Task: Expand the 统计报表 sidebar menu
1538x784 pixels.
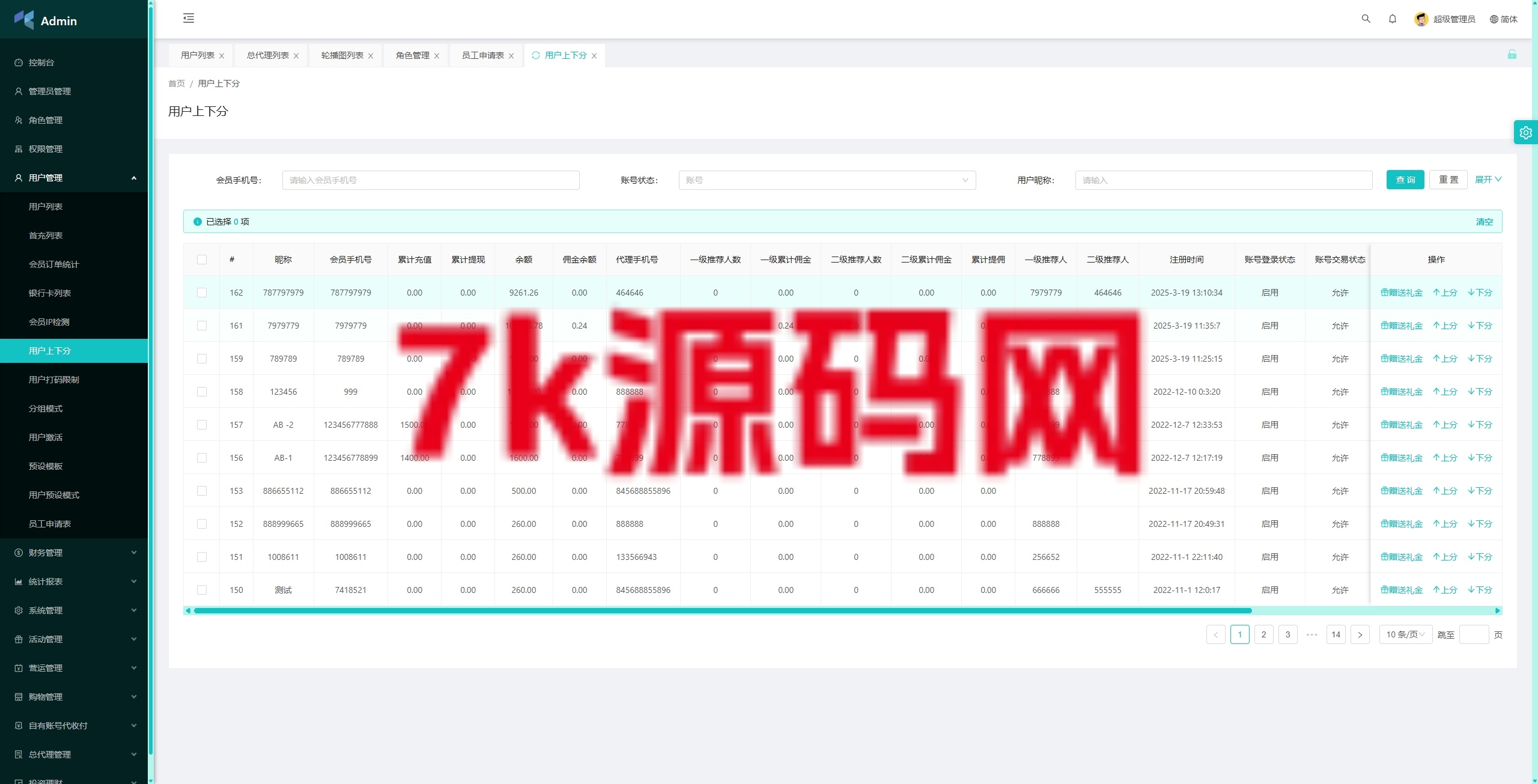Action: [x=74, y=582]
